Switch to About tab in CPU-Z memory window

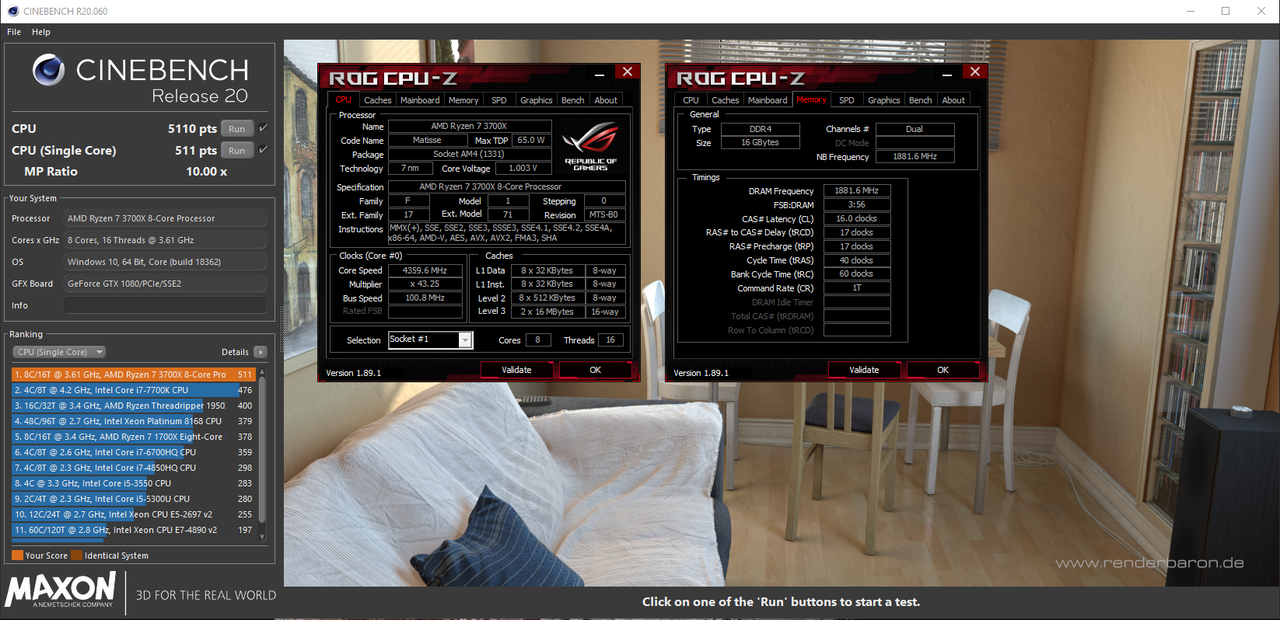(x=954, y=100)
